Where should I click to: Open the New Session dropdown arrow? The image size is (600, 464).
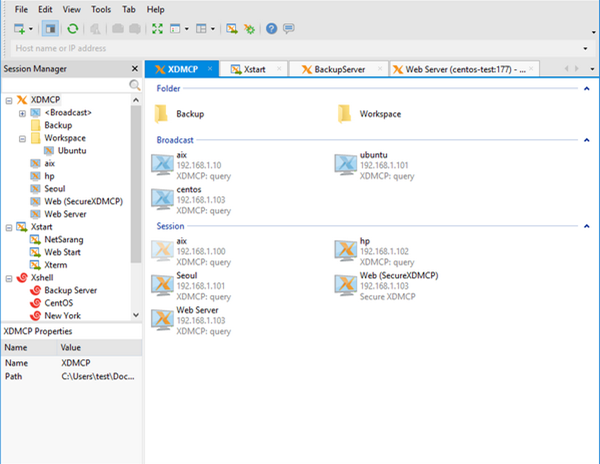pos(33,28)
